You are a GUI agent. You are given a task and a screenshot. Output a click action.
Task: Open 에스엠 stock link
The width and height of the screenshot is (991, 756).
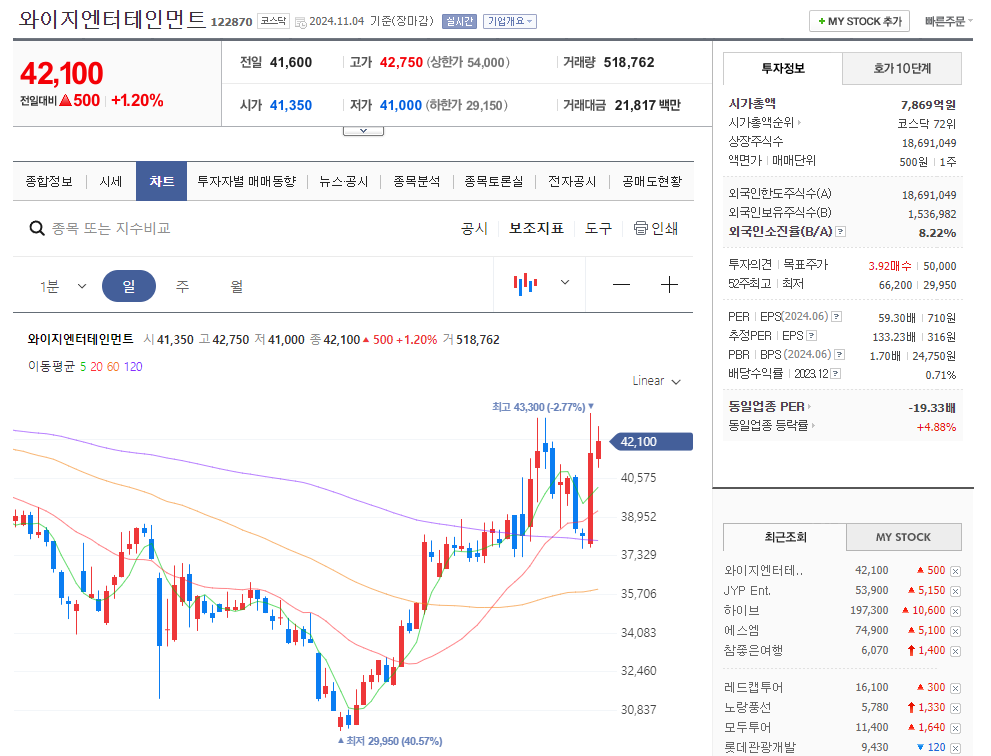pos(742,631)
